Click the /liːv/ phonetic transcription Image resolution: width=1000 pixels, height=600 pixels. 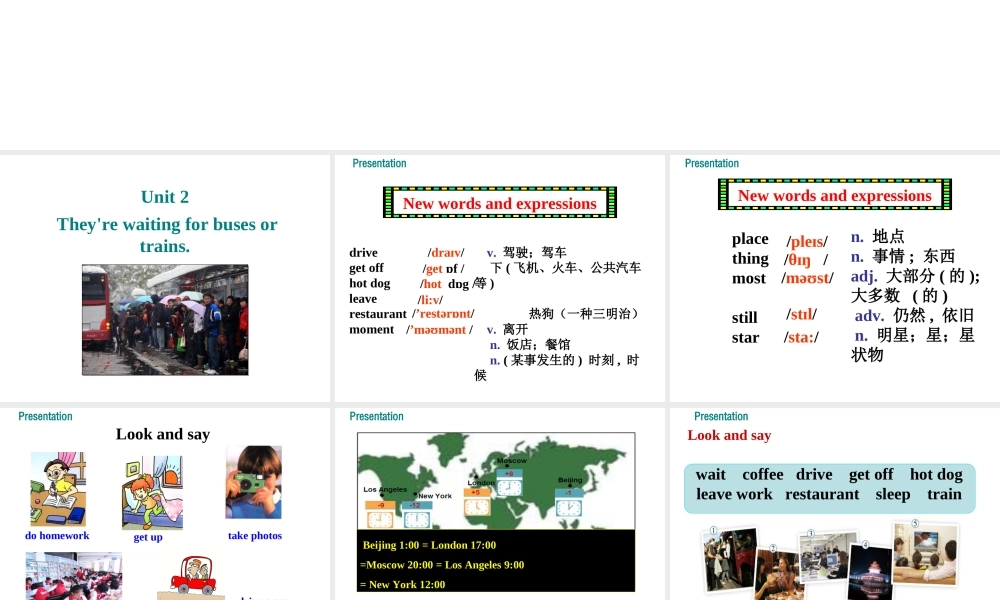coord(430,300)
